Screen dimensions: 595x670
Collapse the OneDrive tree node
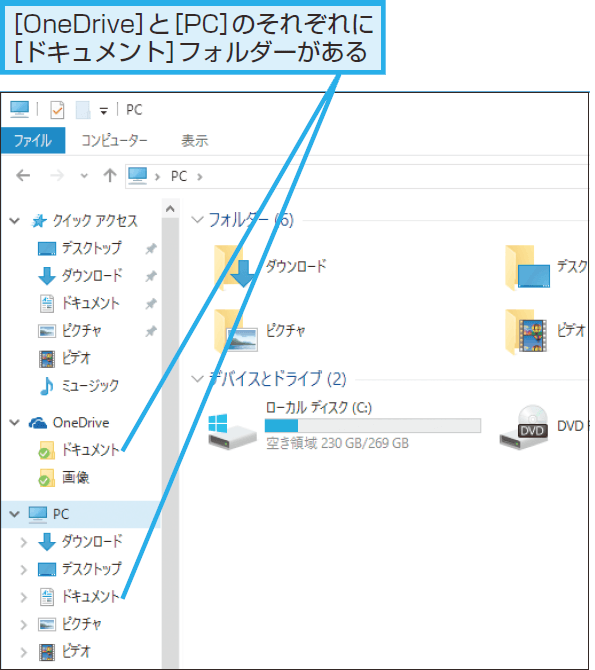(x=15, y=423)
